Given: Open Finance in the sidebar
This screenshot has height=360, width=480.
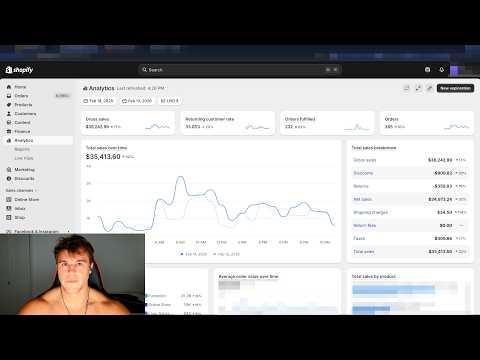Looking at the screenshot, I should pos(22,131).
